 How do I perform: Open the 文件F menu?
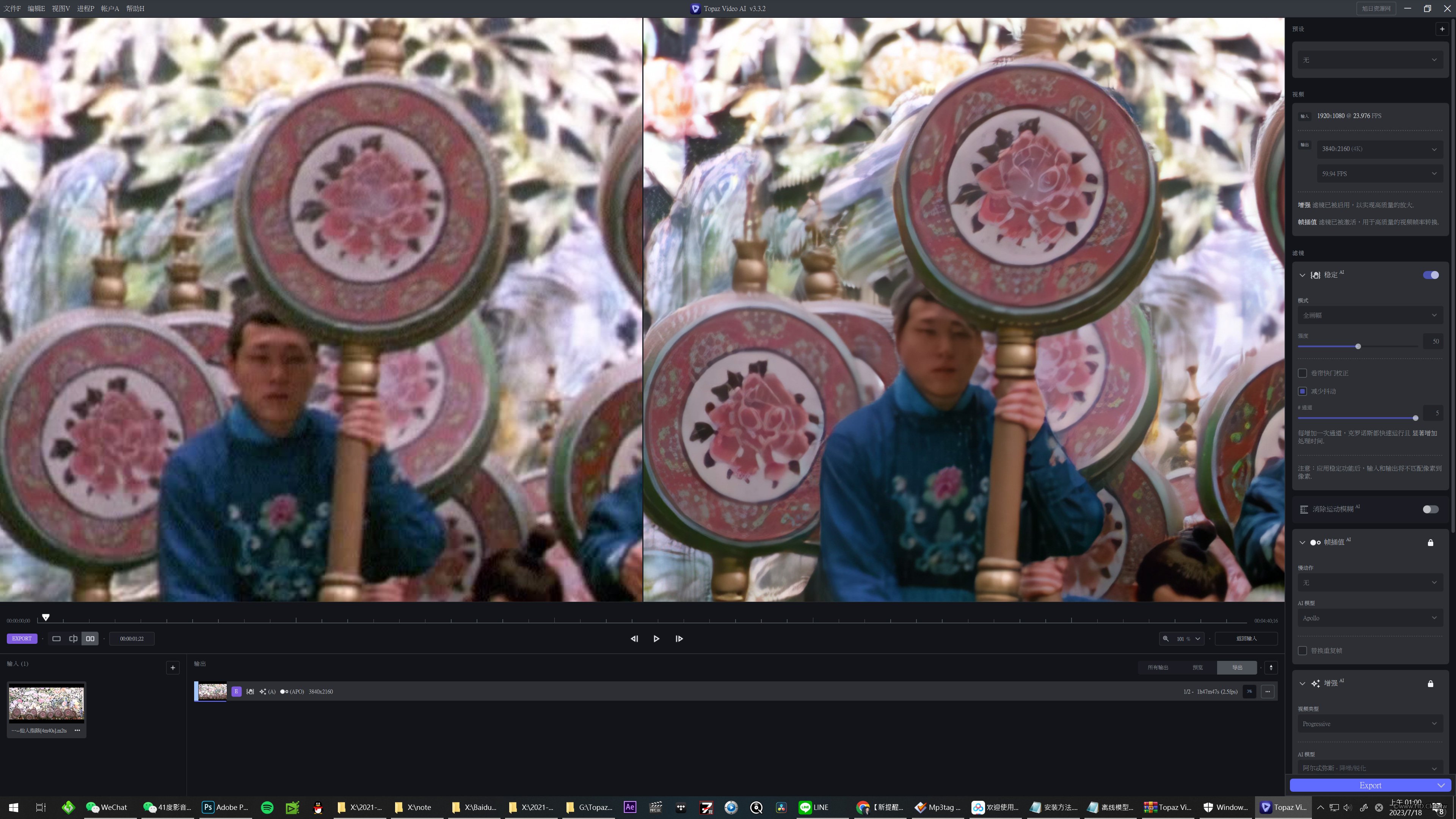12,8
